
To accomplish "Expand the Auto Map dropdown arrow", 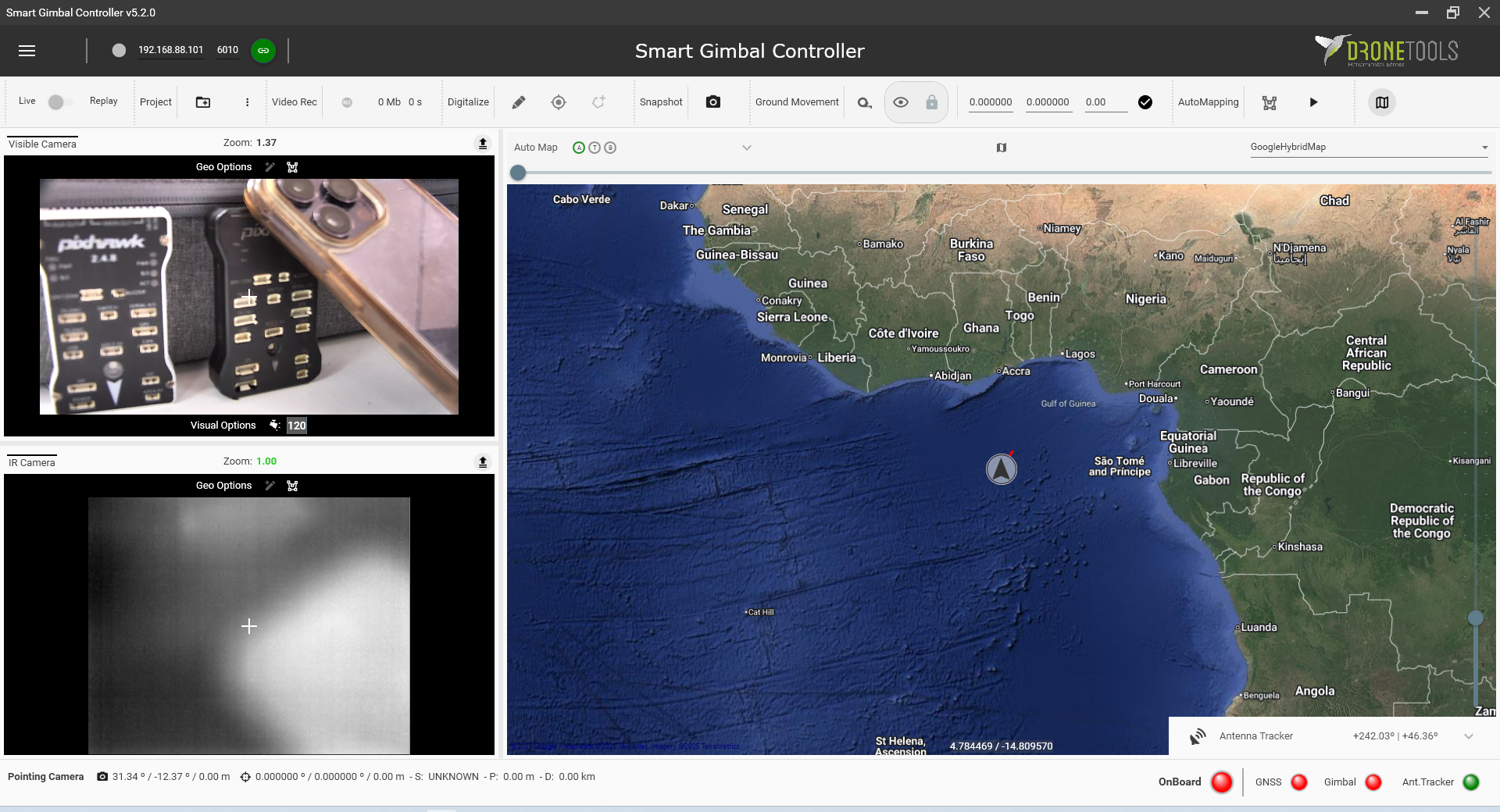I will point(747,147).
